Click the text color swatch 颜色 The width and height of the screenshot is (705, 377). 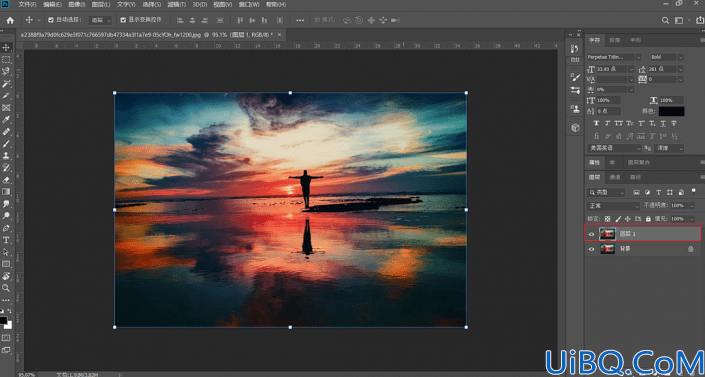(x=672, y=111)
